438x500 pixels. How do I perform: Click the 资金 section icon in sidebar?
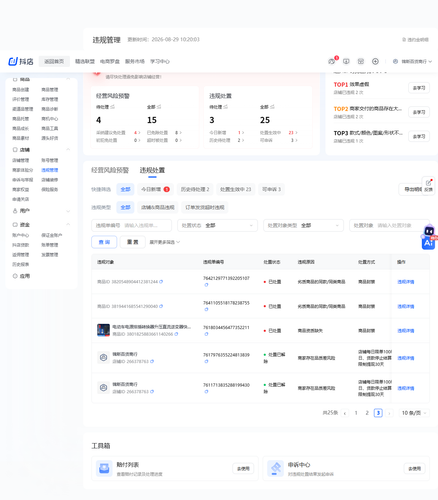pos(15,225)
